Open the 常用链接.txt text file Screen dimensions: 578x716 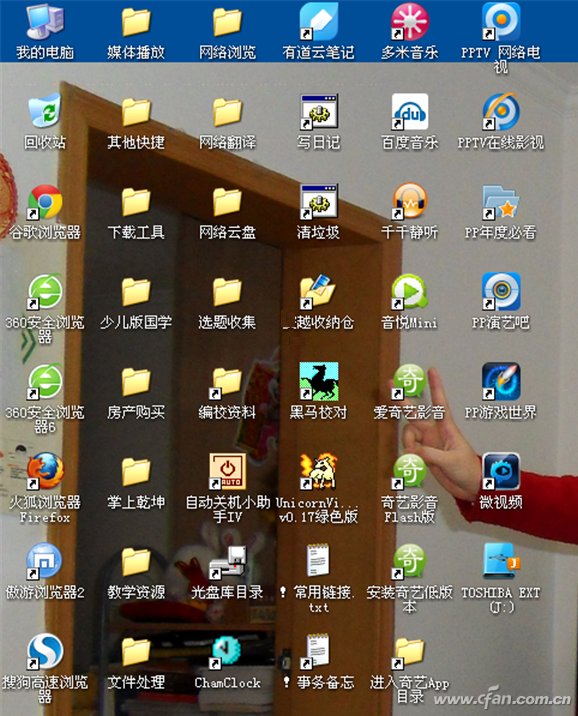[318, 560]
